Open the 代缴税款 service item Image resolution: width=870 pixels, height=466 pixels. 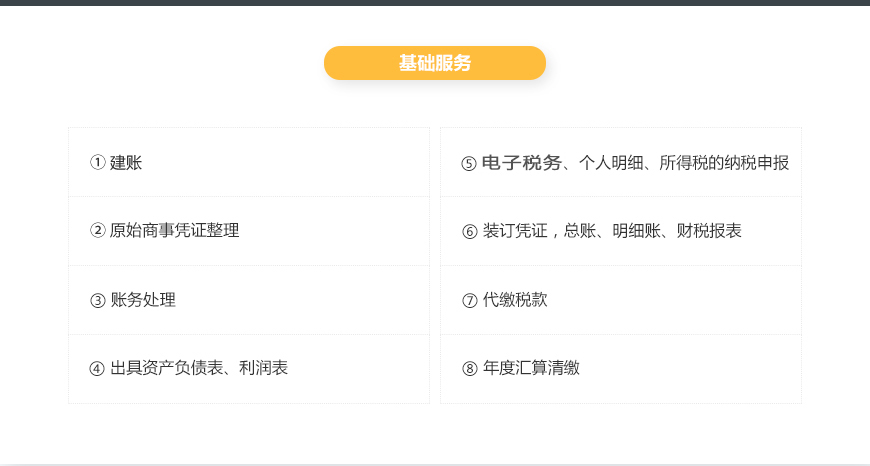[515, 300]
